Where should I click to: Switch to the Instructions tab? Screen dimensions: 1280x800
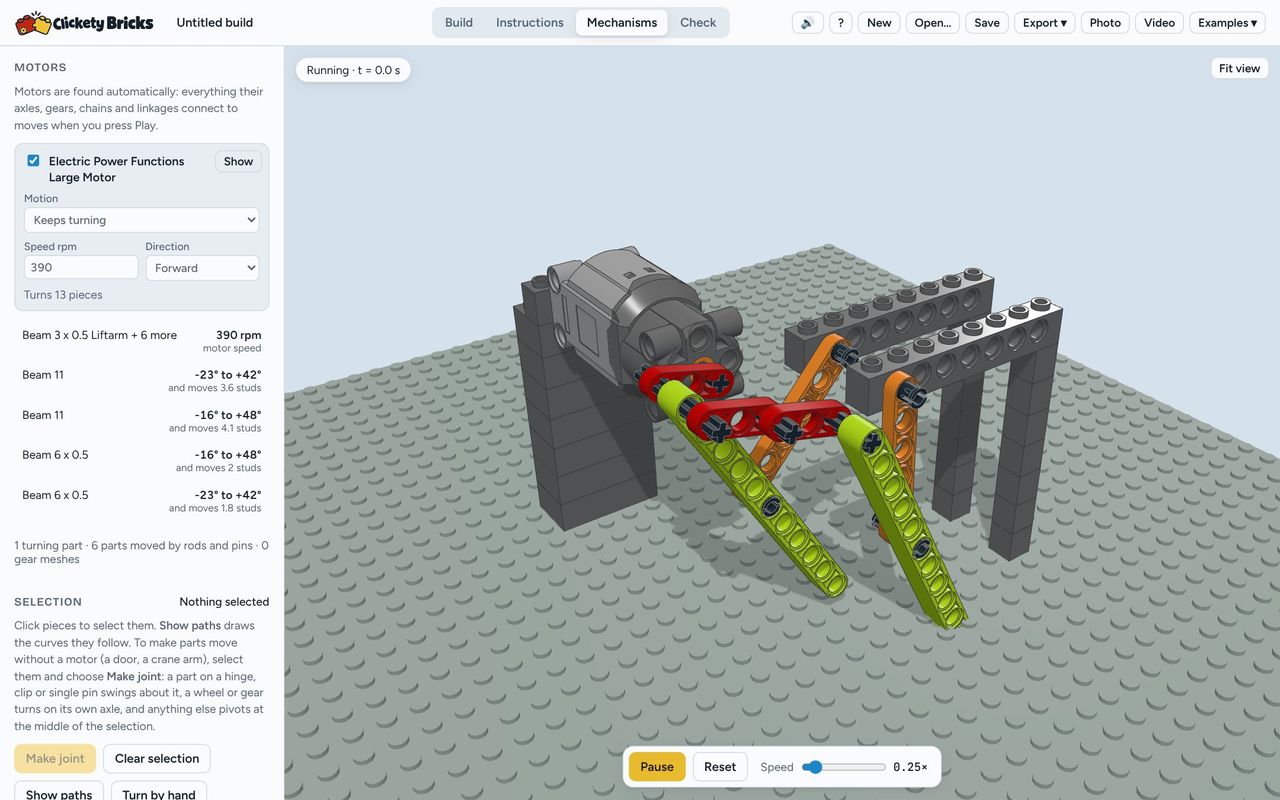530,22
